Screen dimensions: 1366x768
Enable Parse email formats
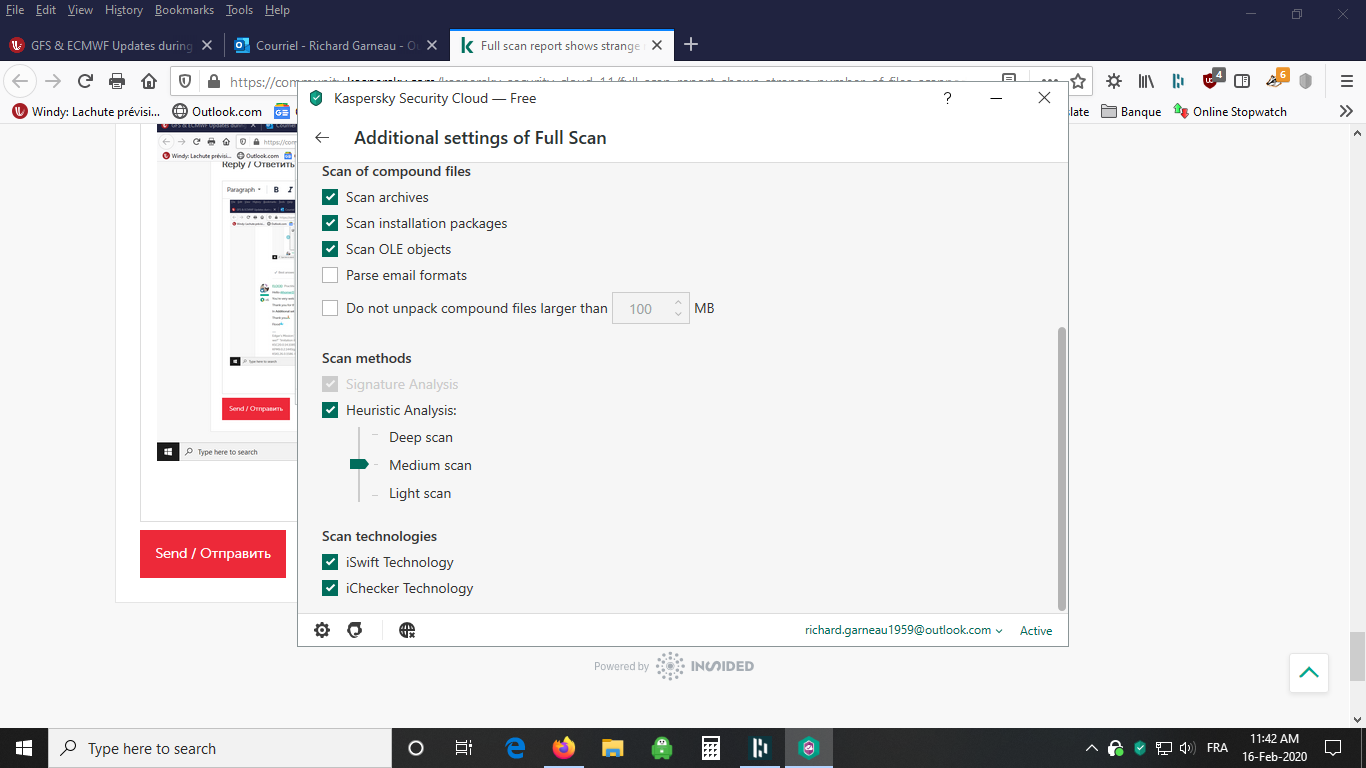coord(330,275)
